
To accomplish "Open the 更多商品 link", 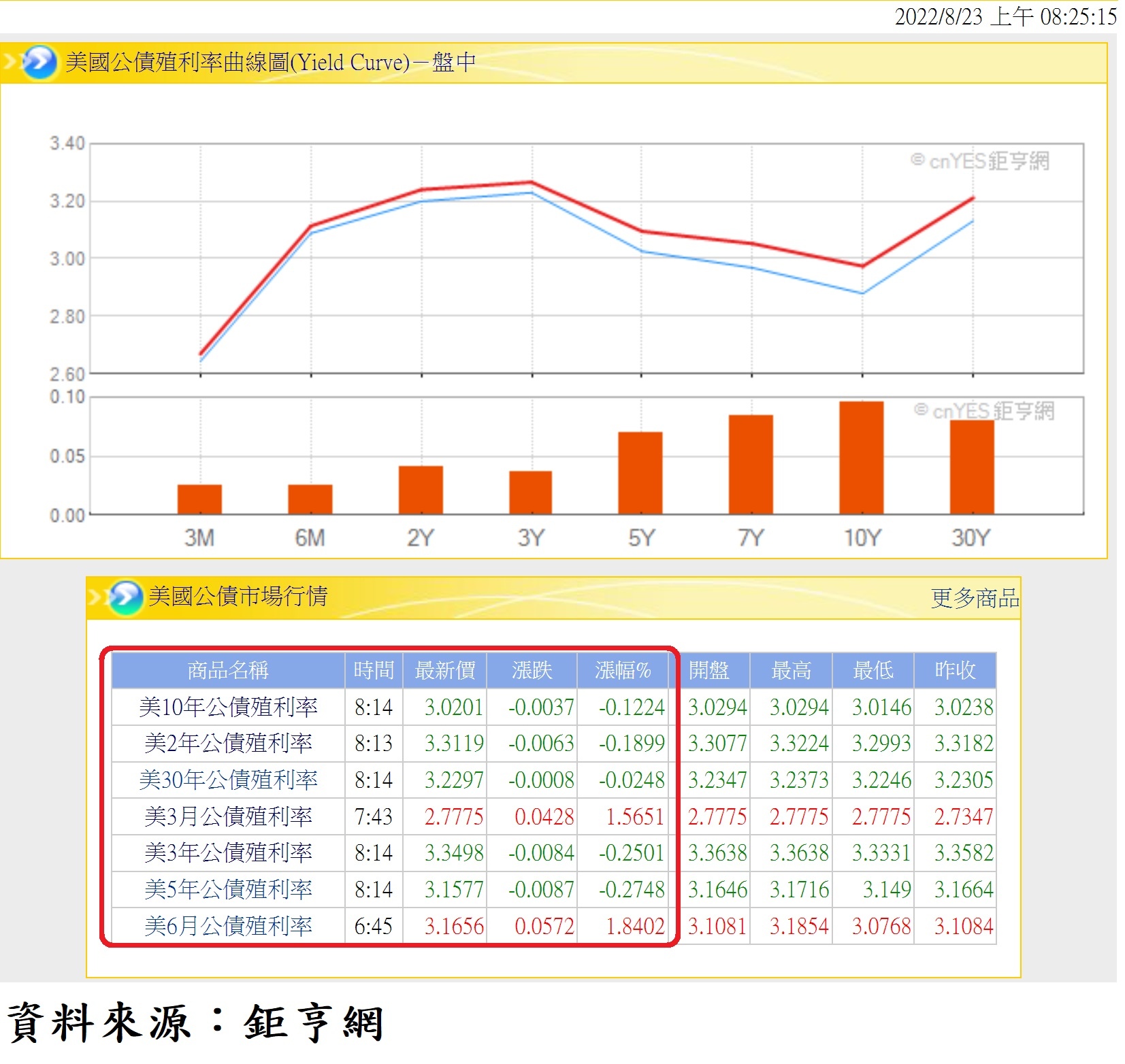I will point(975,598).
